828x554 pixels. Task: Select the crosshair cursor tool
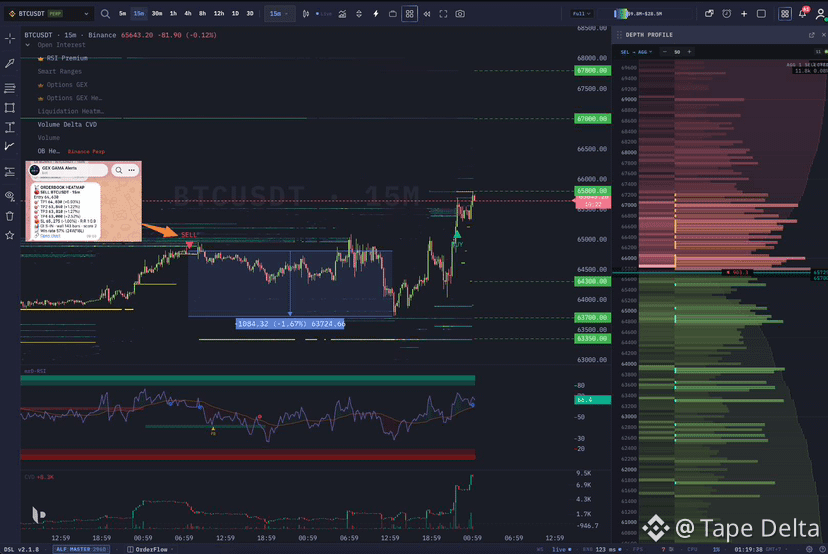click(x=10, y=39)
